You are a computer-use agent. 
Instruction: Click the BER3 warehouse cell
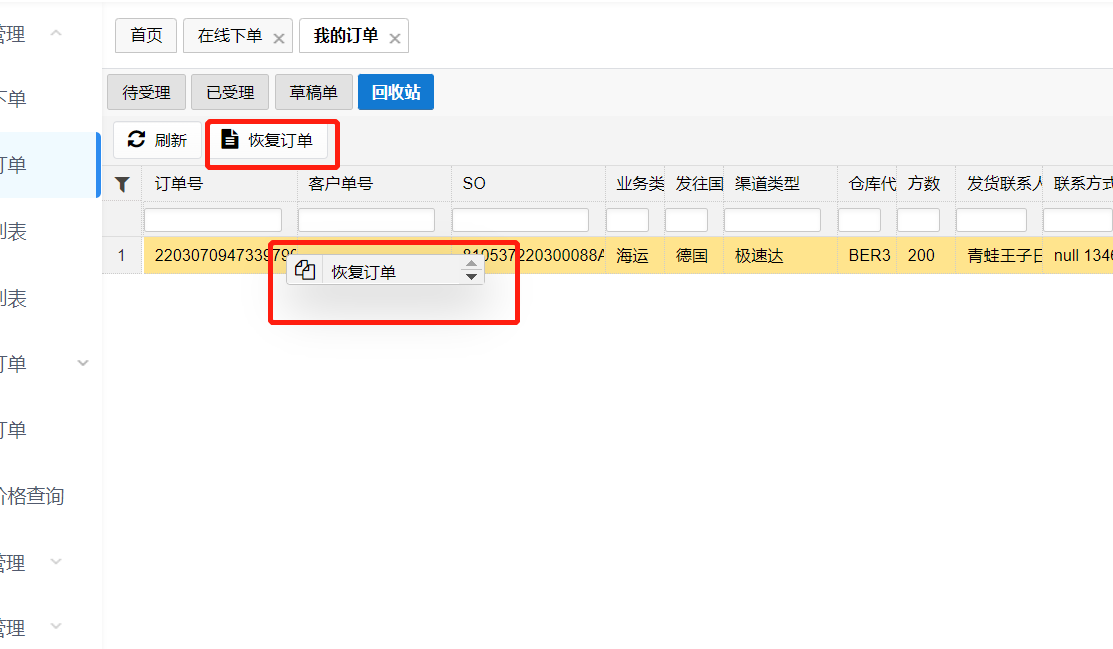coord(867,256)
